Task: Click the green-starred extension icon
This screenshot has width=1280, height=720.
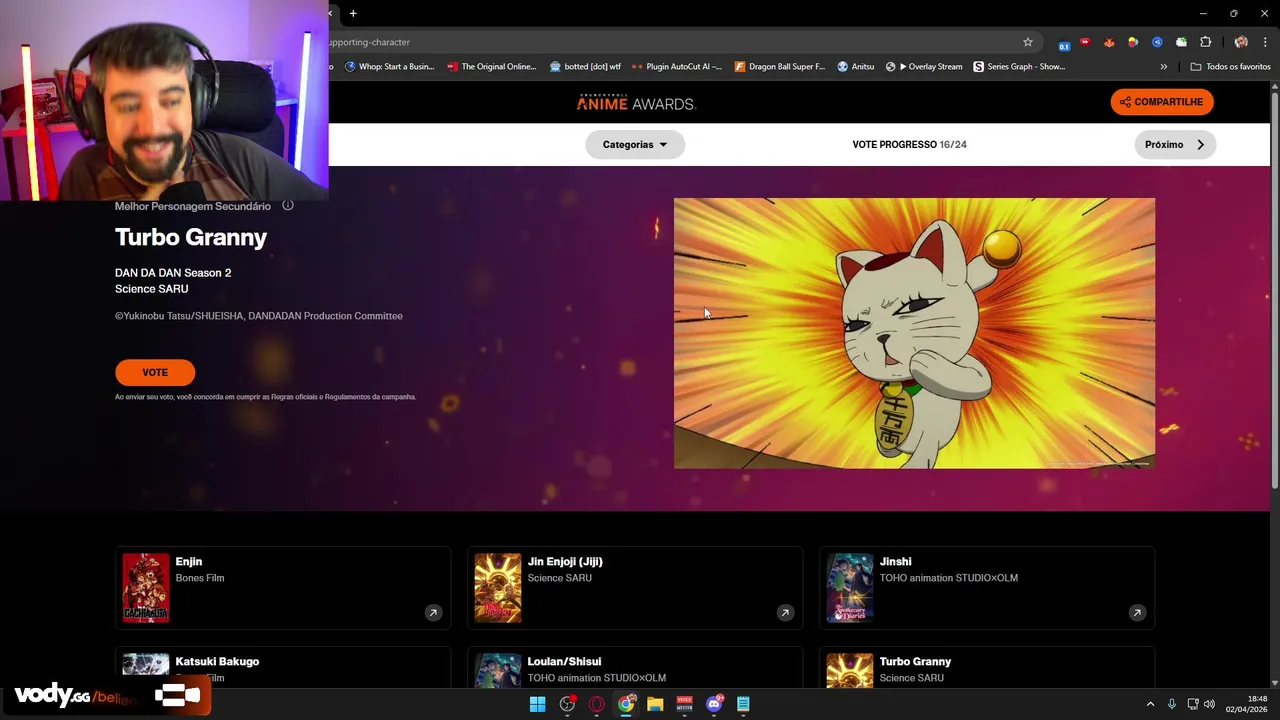Action: tap(1181, 42)
